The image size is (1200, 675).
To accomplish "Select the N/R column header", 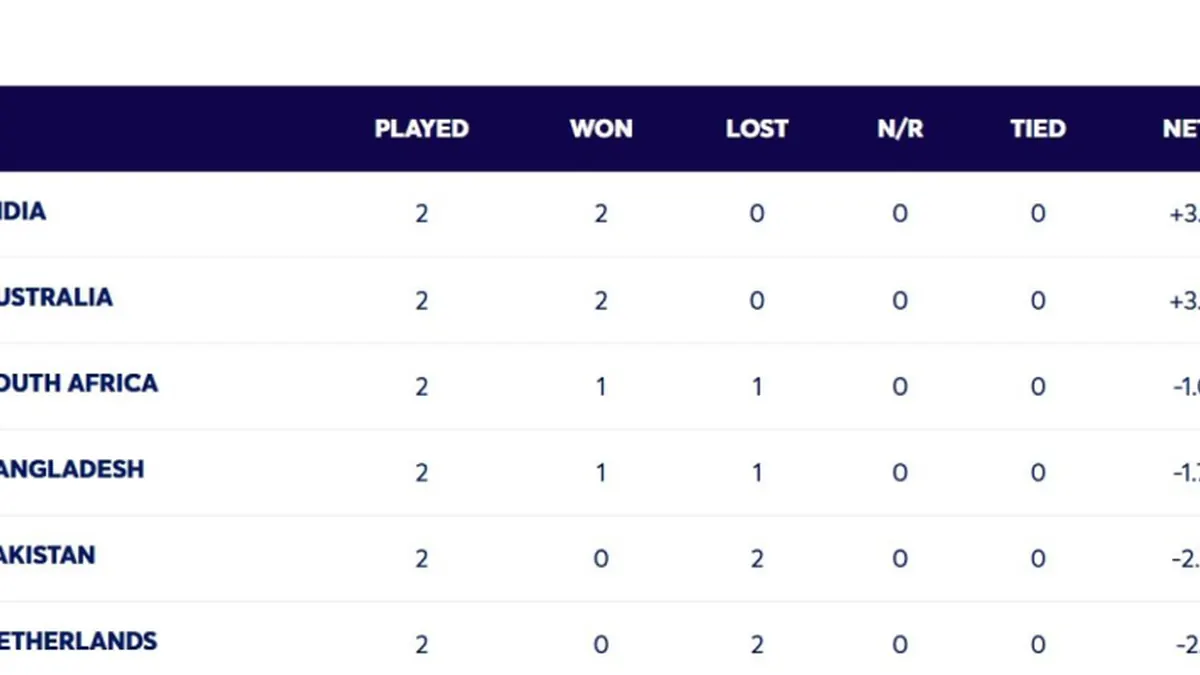I will (x=900, y=129).
